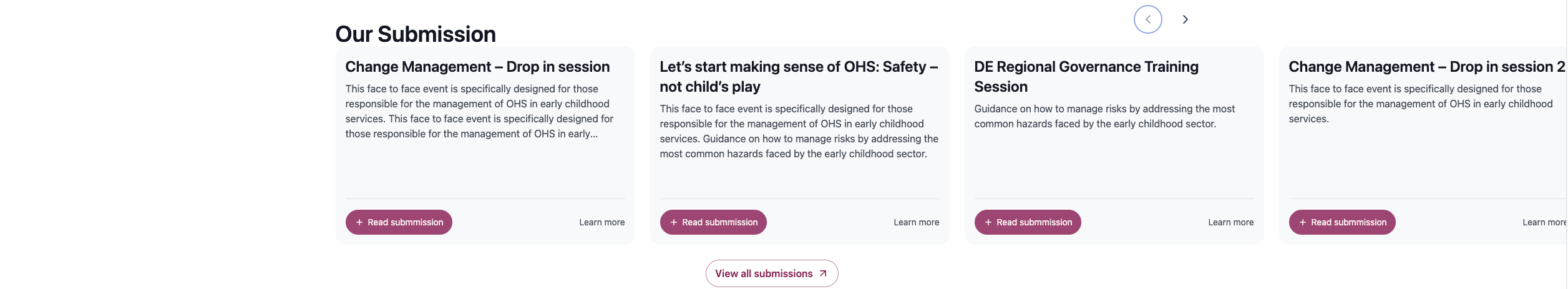Read submission for OHS Safety not child's play
Image resolution: width=1568 pixels, height=289 pixels.
(719, 222)
